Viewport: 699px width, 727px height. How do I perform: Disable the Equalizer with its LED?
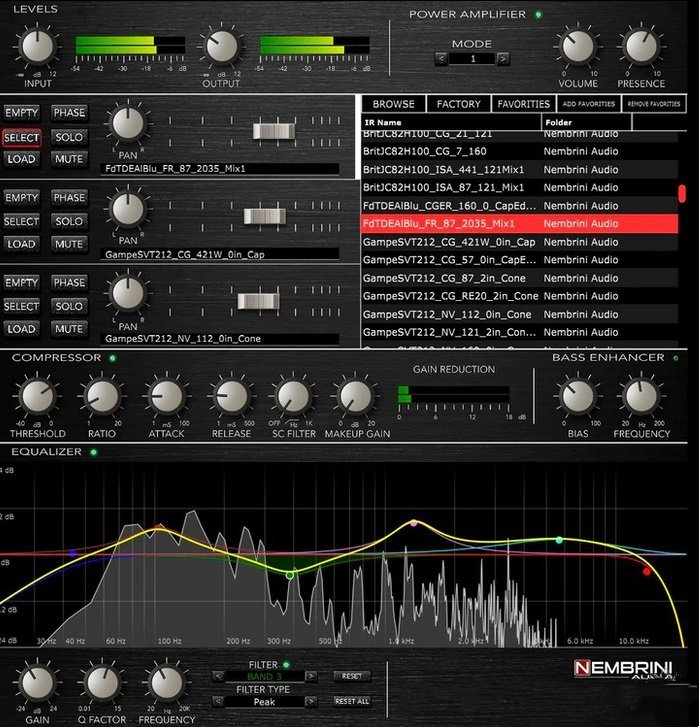[x=93, y=452]
